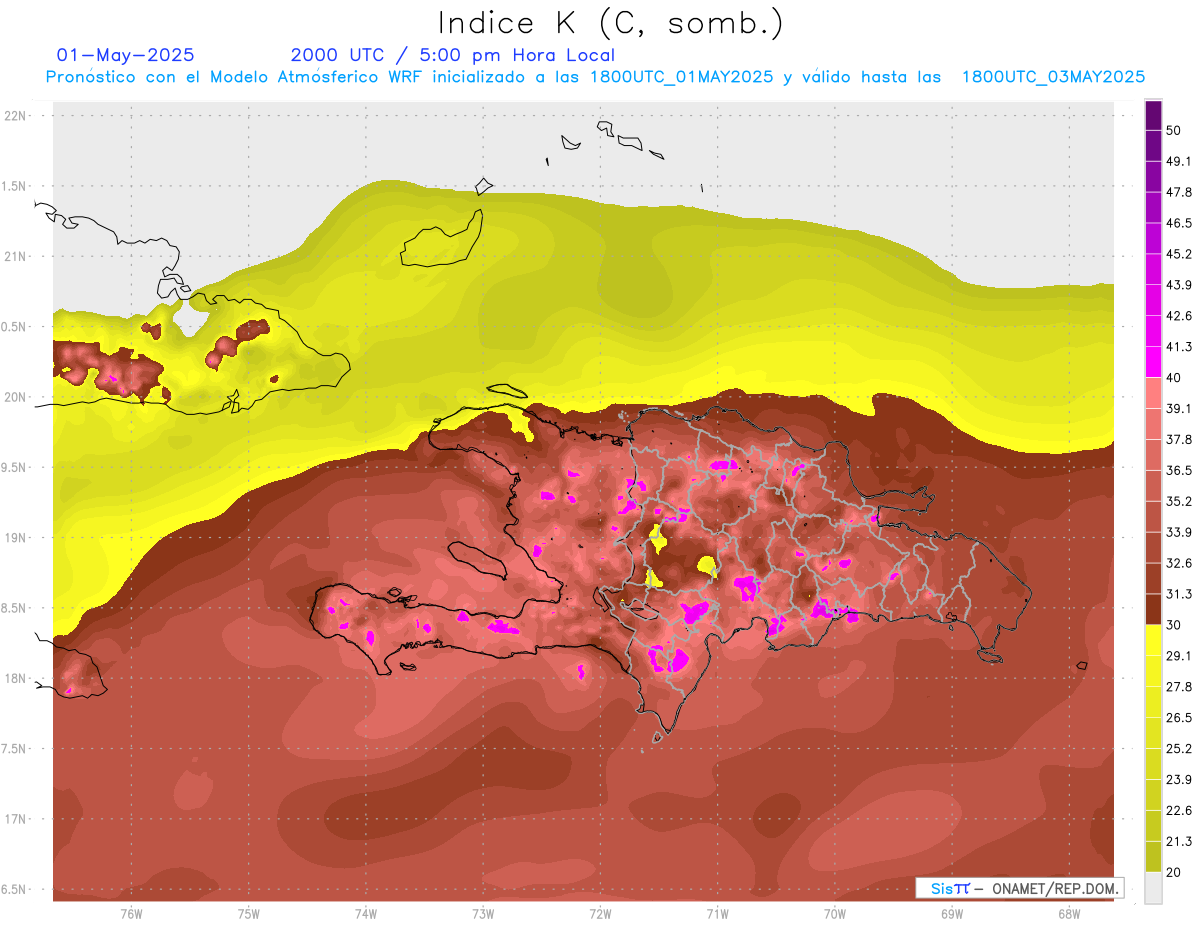This screenshot has height=927, width=1200.
Task: Click the partially cut latitude label "7.5N"
Action: (15, 749)
